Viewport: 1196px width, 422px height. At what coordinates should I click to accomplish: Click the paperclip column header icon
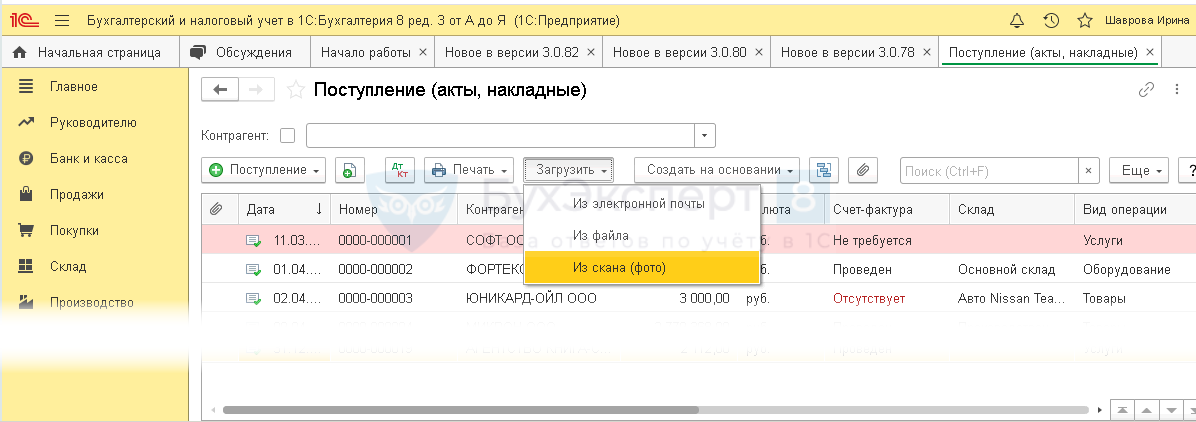point(216,209)
